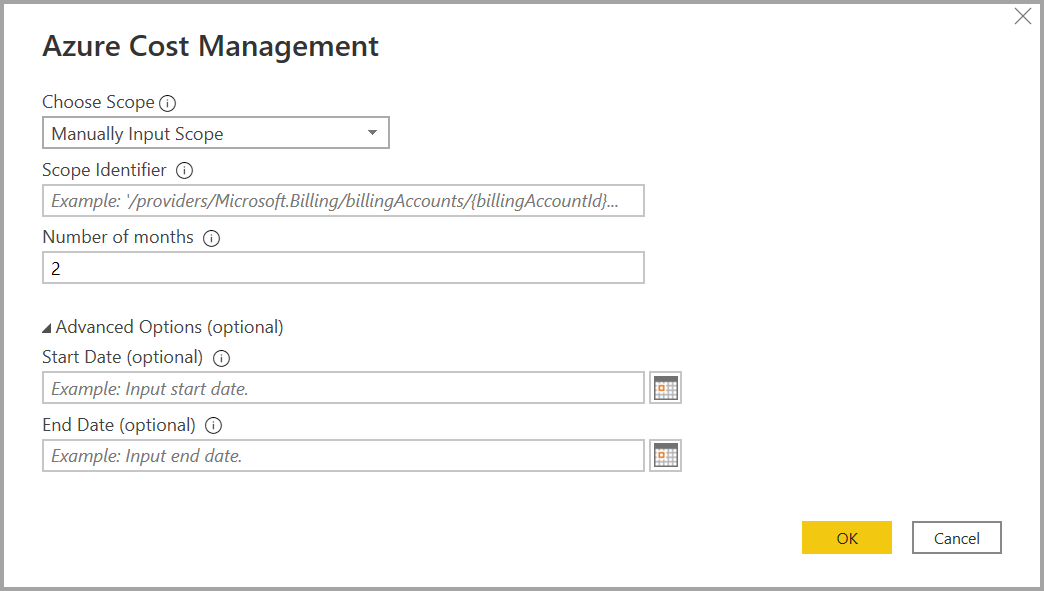Click the Number of months info icon
Screen dimensions: 1044x591
[211, 239]
